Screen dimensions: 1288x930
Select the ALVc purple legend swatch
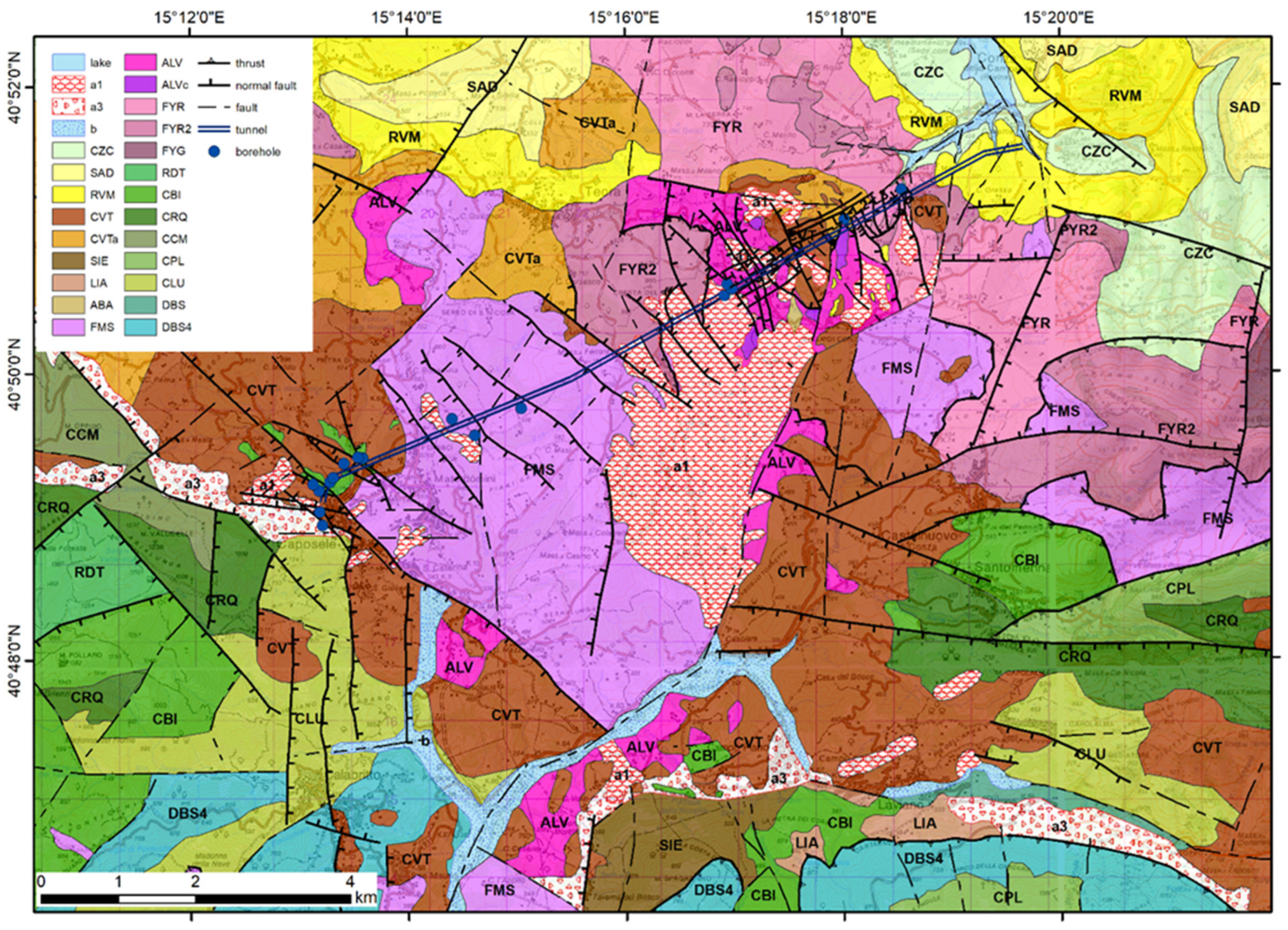[x=141, y=85]
